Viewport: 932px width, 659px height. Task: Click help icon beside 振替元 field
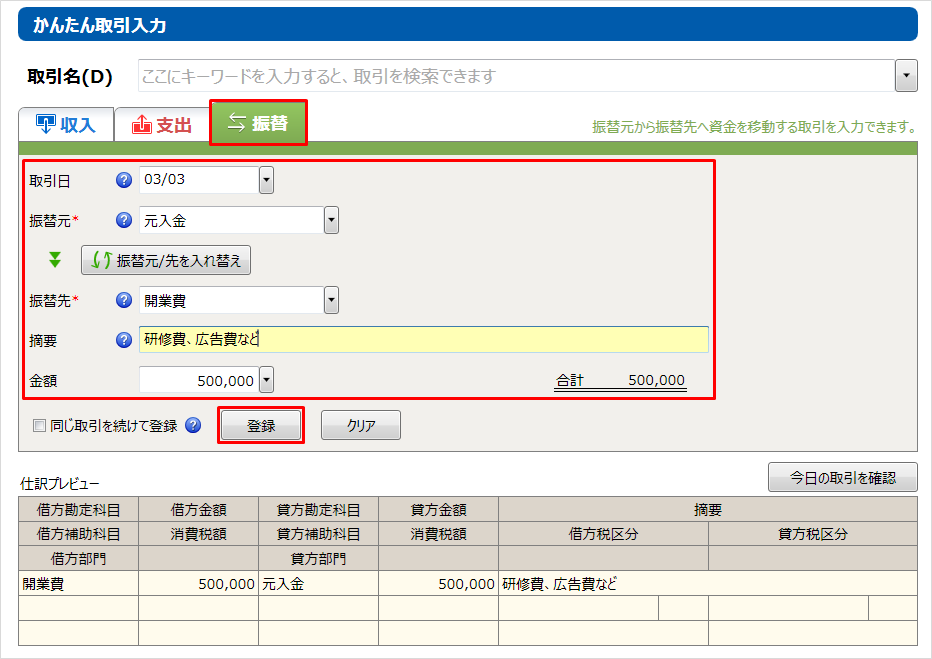124,220
